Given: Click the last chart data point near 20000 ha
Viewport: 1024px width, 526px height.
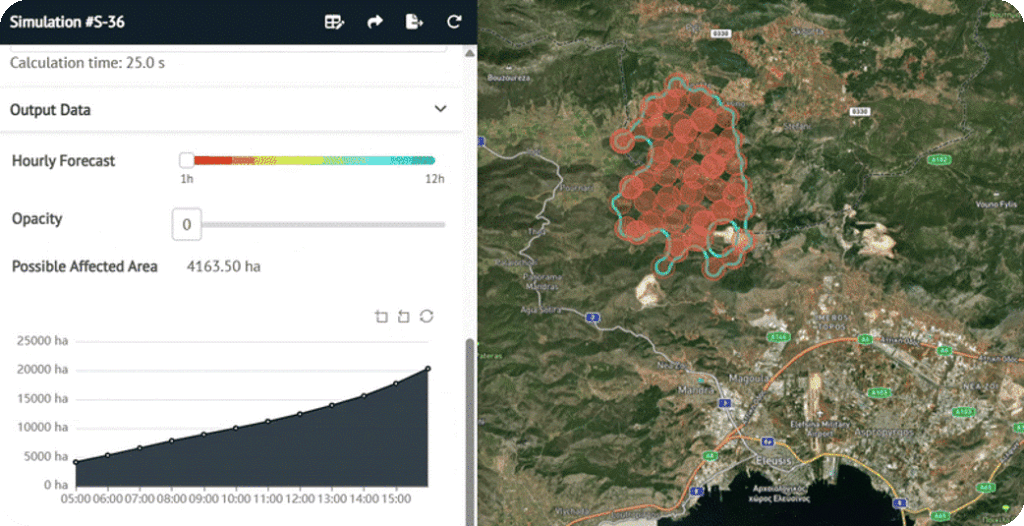Looking at the screenshot, I should tap(428, 369).
